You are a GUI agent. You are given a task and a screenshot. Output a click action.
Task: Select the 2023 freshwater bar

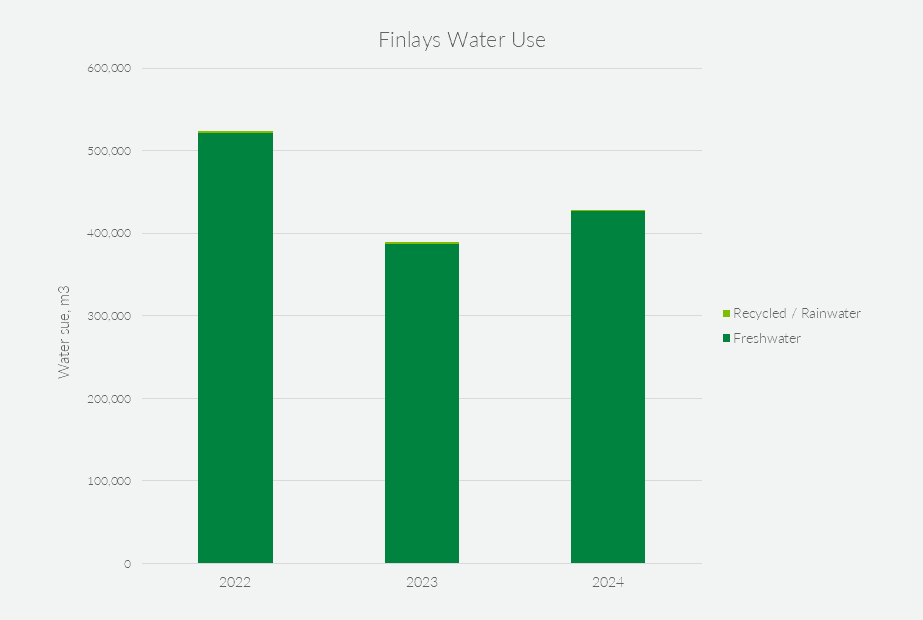tap(422, 403)
